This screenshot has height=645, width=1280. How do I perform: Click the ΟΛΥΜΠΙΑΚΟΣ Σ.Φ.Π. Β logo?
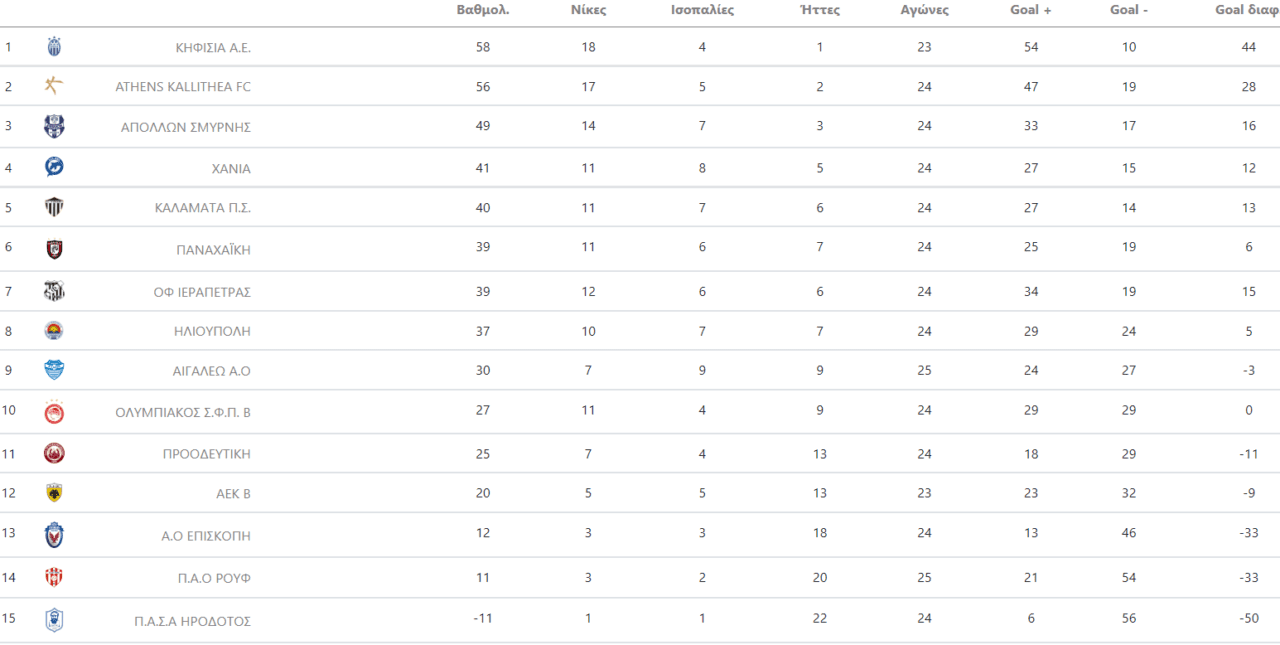54,411
